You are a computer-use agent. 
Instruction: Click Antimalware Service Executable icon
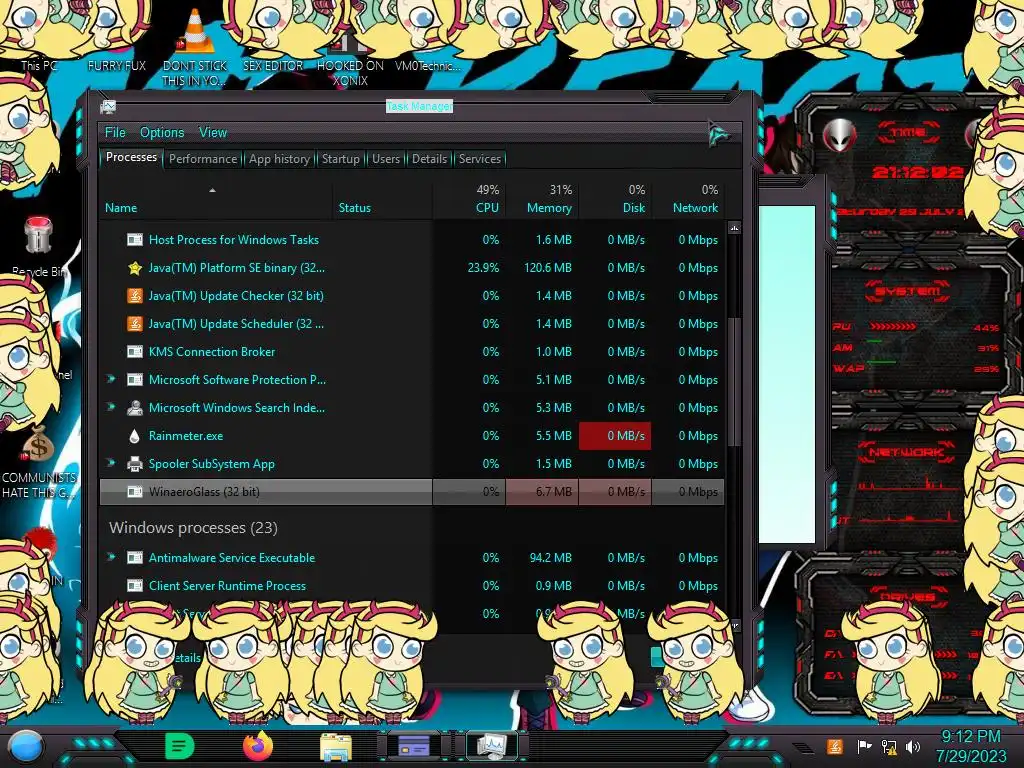click(x=135, y=558)
